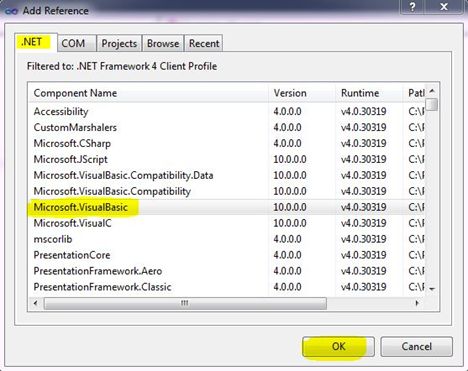
Task: Open the Projects tab
Action: coord(119,43)
